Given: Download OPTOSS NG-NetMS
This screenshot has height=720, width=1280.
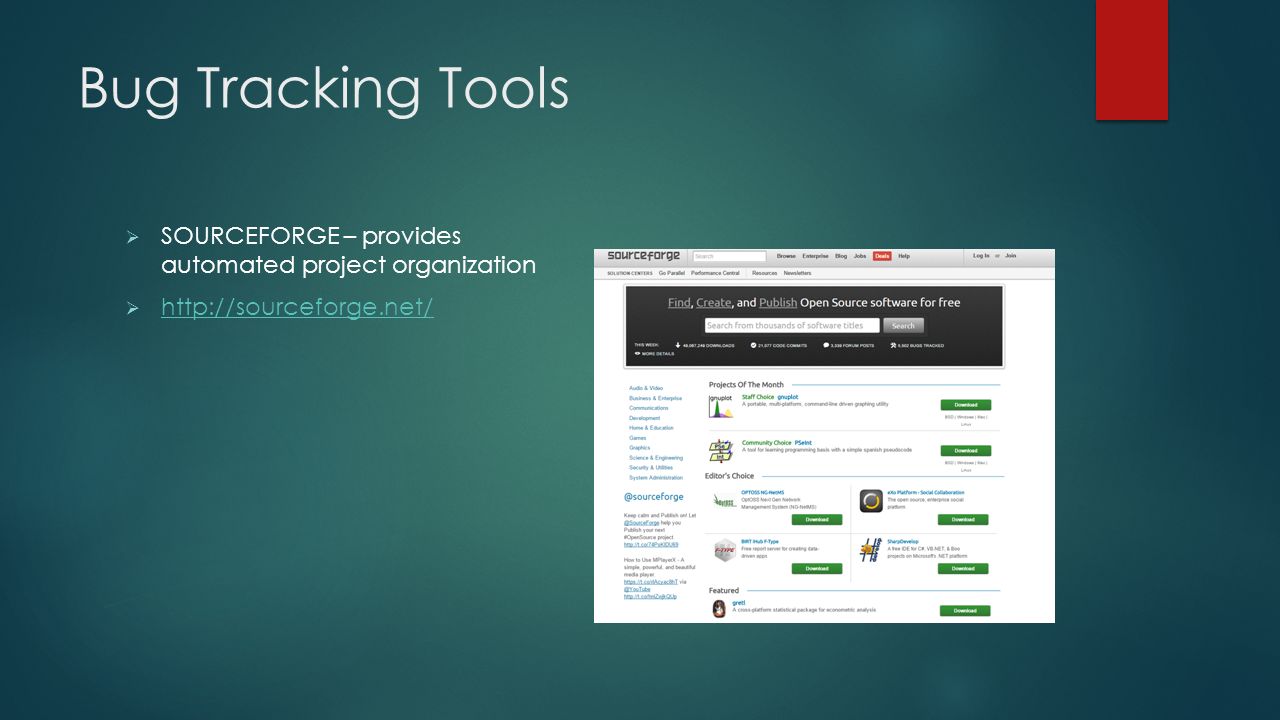Looking at the screenshot, I should coord(817,519).
